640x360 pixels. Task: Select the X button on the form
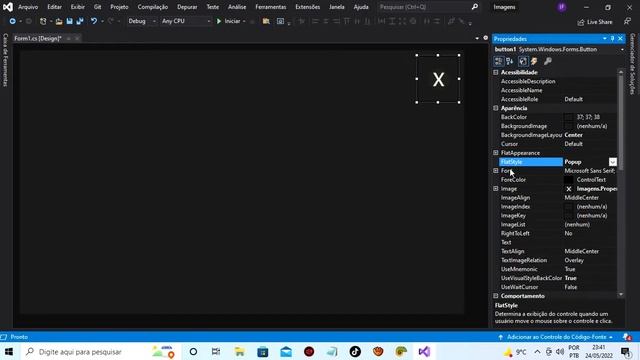point(438,79)
